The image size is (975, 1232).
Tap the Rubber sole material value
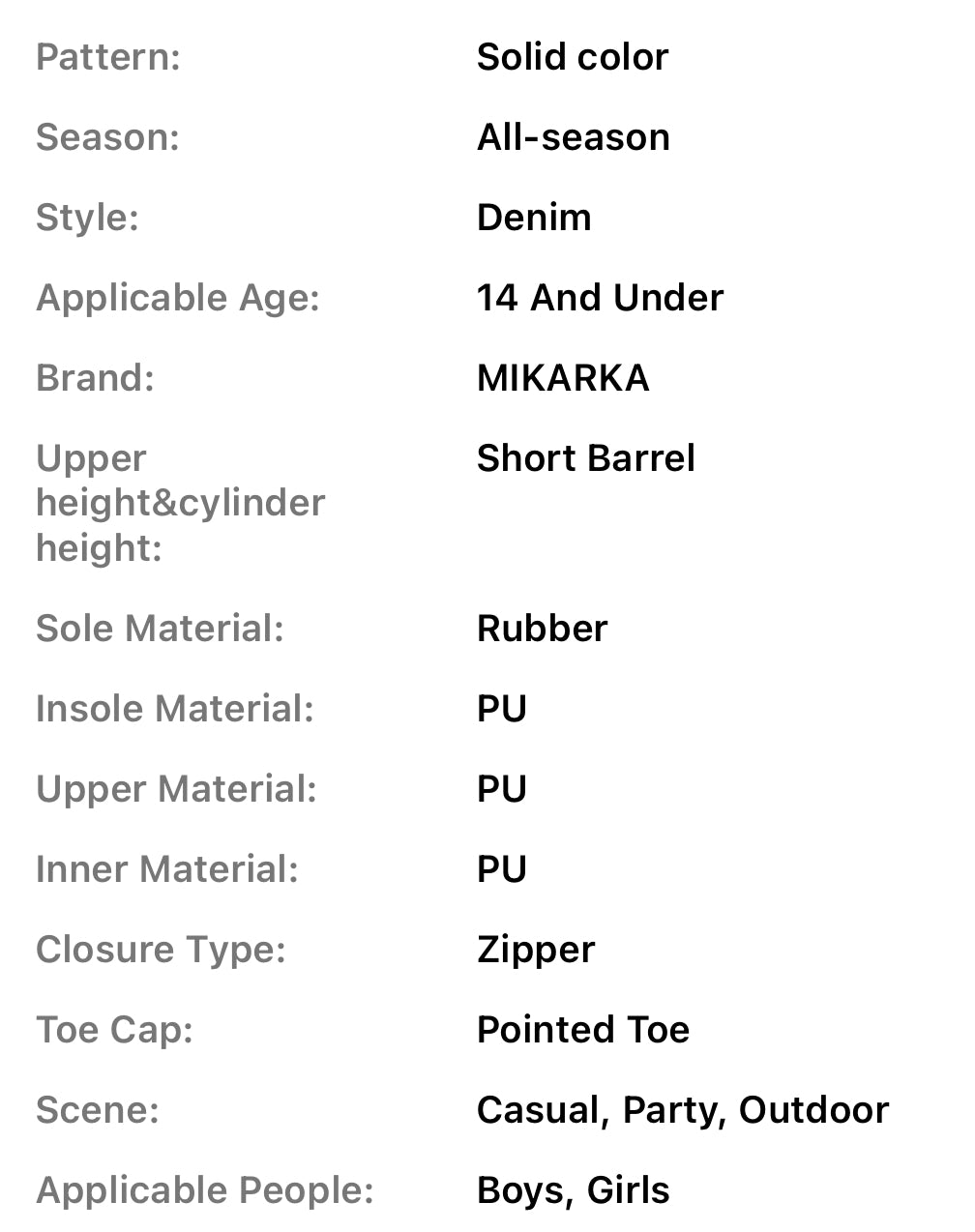click(x=542, y=629)
